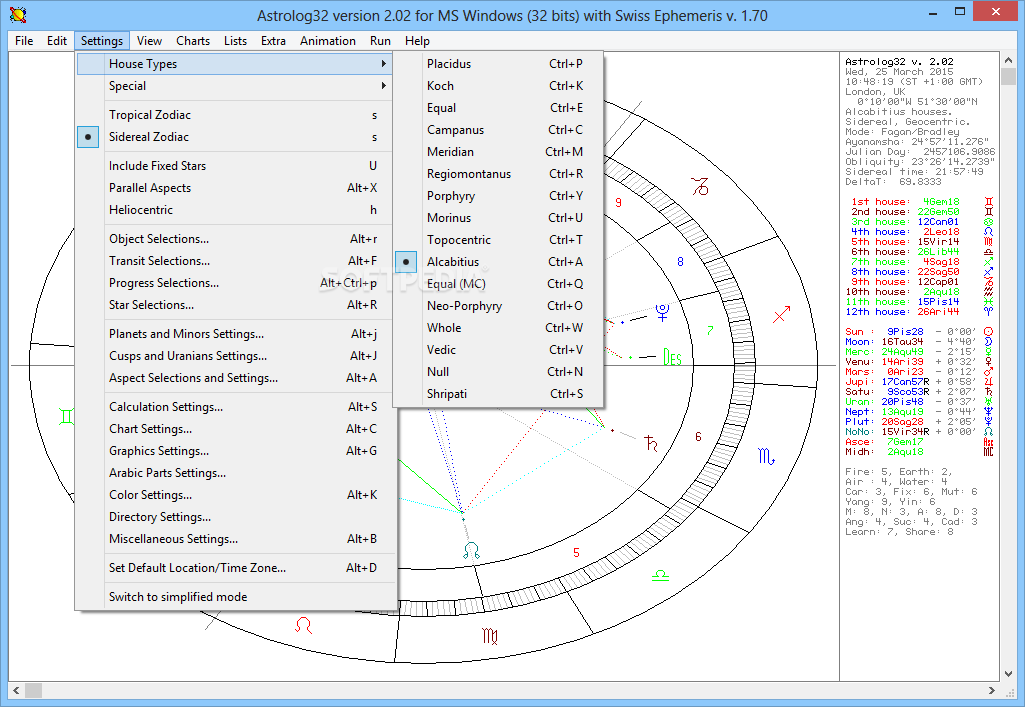
Task: Click the horizontal scrollbar thumb
Action: pos(33,690)
